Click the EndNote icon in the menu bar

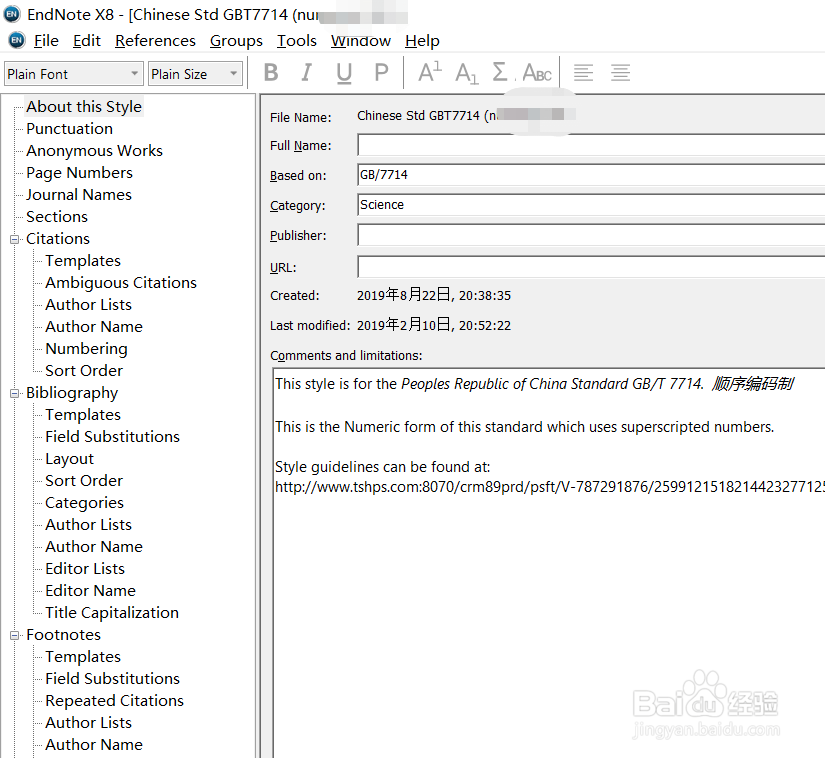17,40
